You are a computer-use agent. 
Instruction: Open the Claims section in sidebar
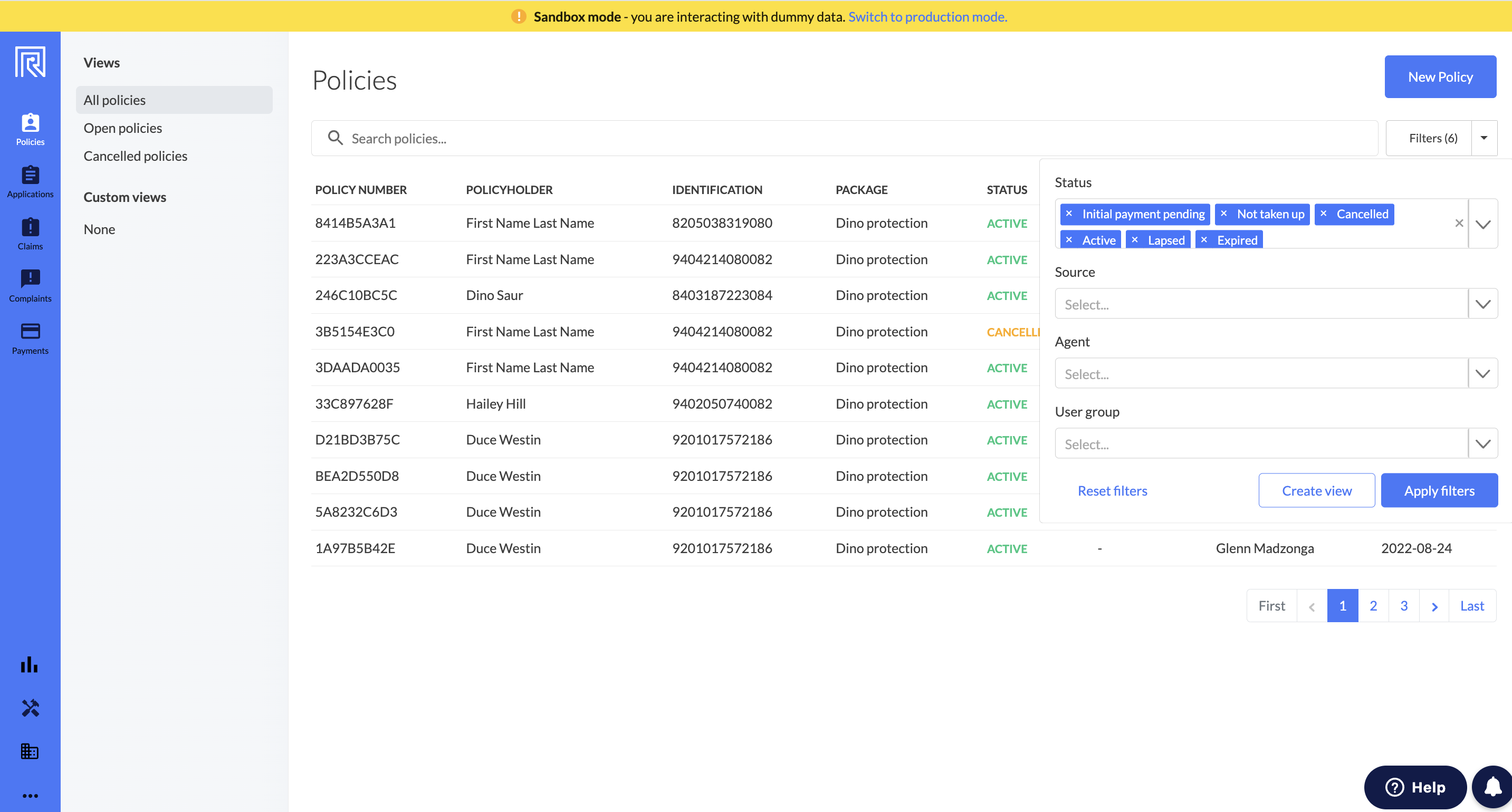click(30, 234)
